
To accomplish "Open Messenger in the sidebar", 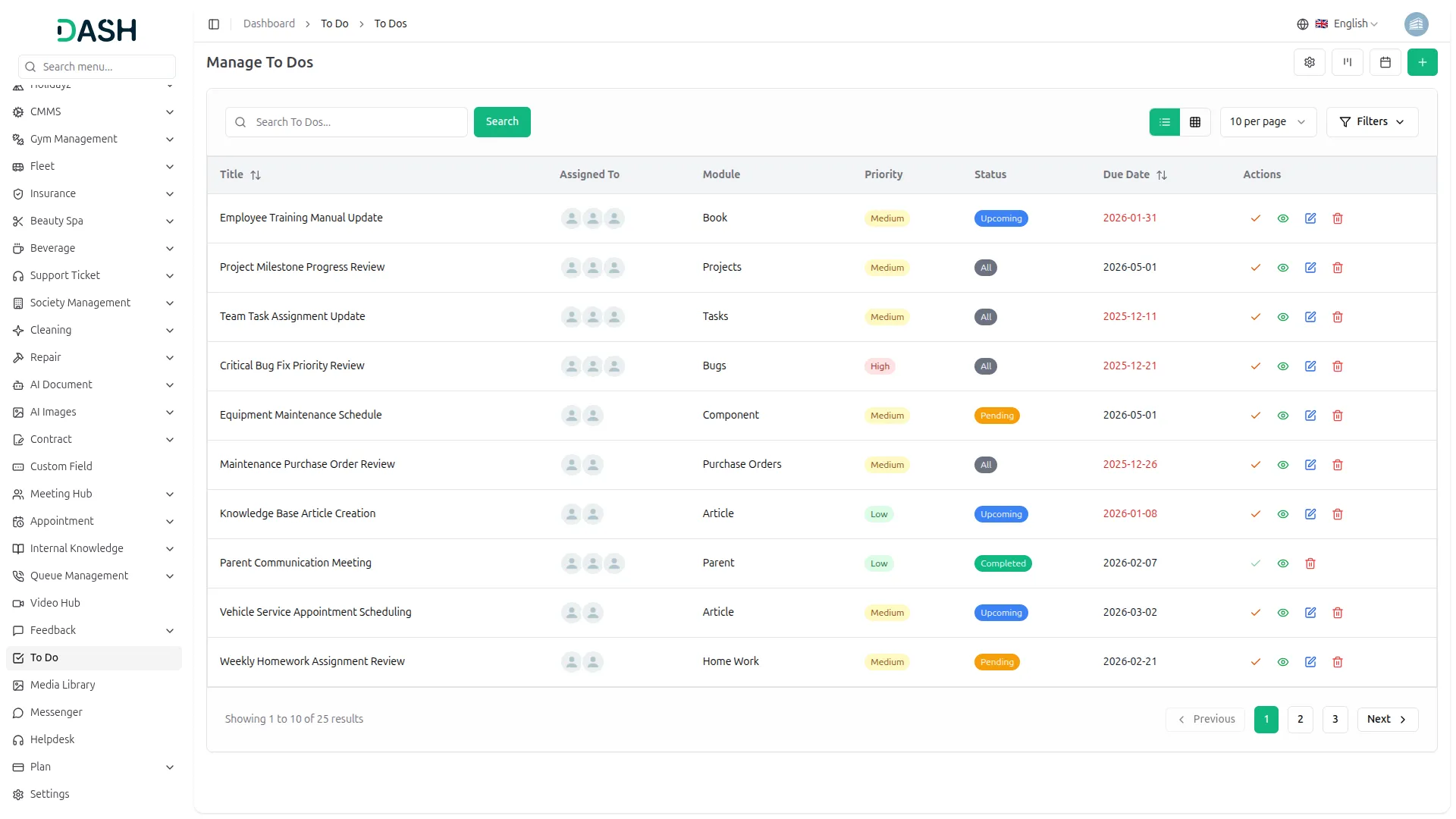I will click(x=93, y=713).
